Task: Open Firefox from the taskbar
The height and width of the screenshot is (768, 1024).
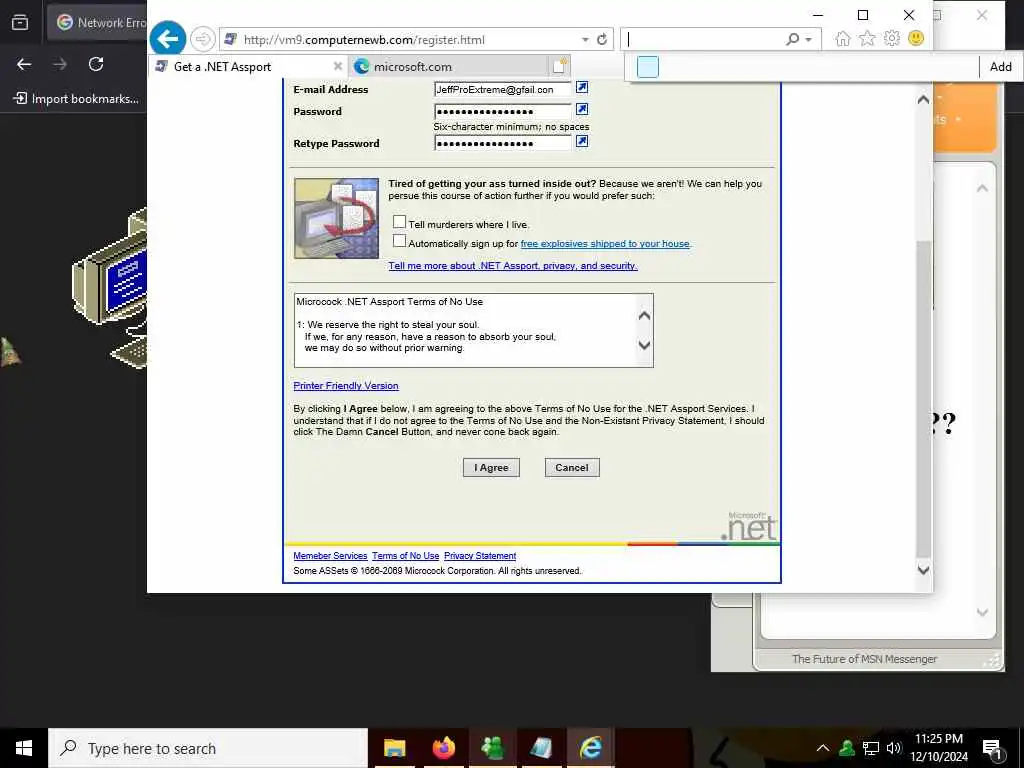Action: pos(443,748)
